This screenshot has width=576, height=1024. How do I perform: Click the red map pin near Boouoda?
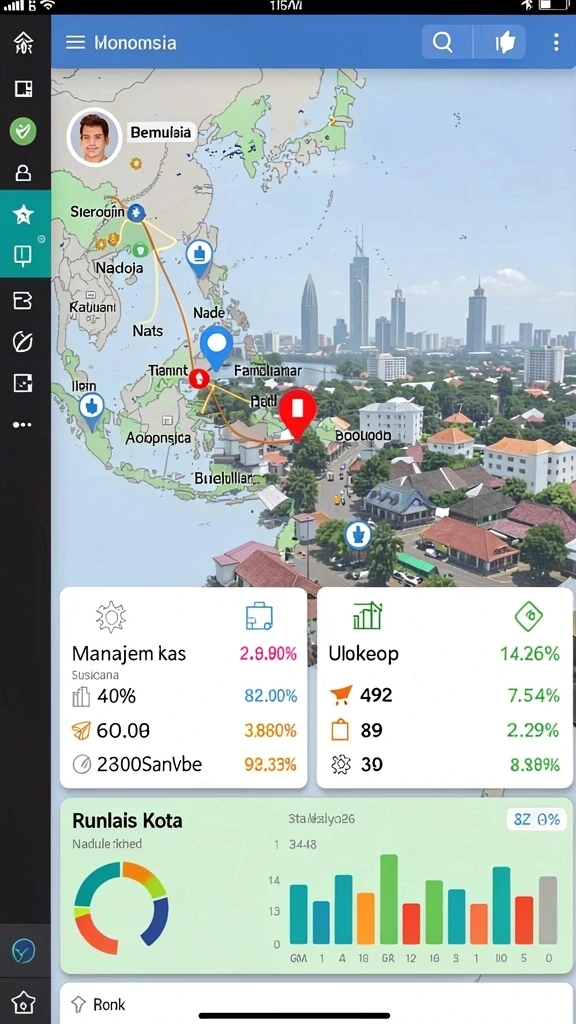point(298,412)
